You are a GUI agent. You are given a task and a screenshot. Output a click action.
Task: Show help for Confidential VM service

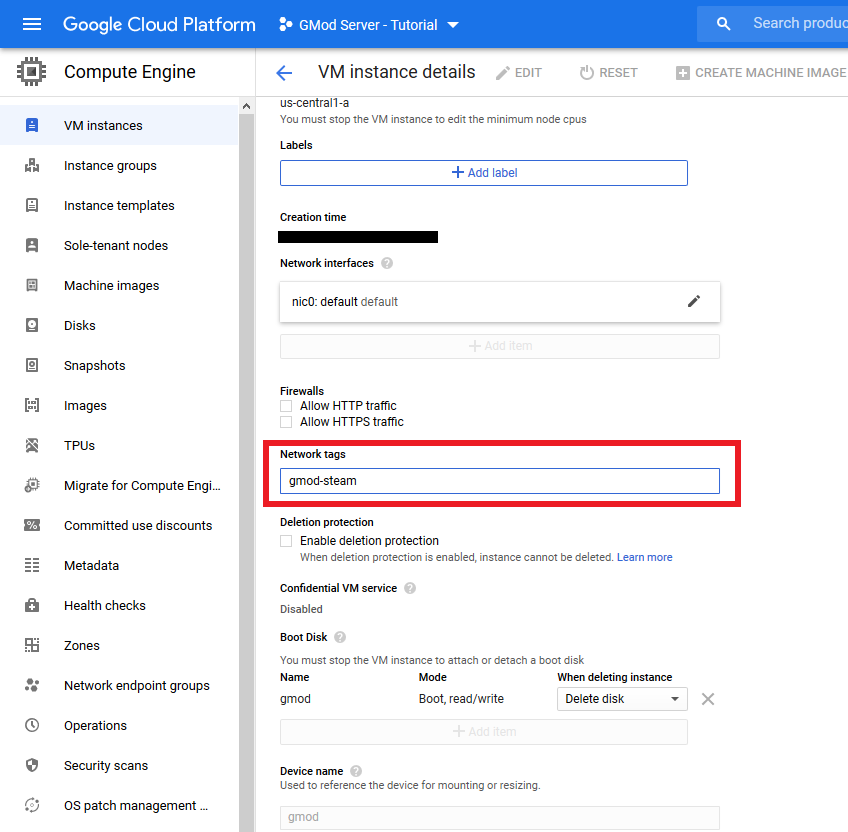[410, 588]
